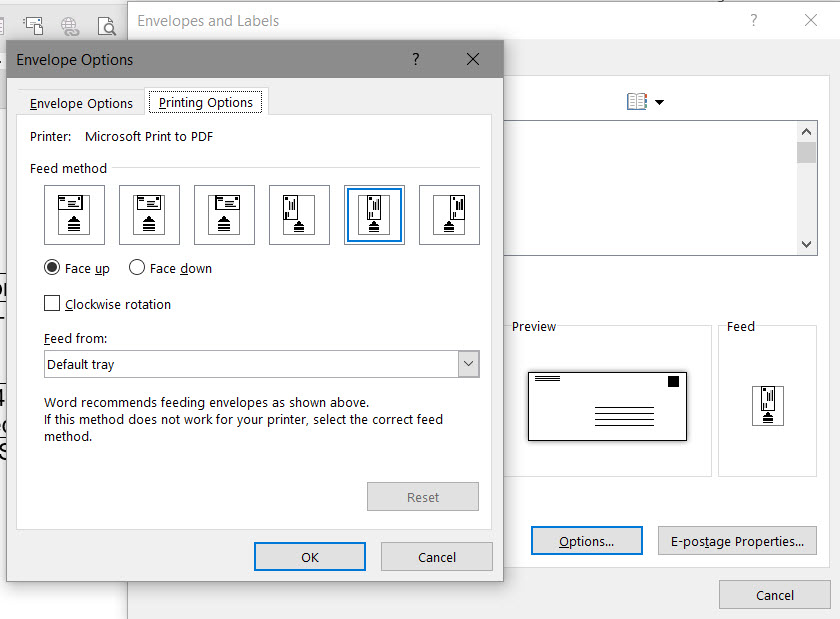Click the Feed thumbnail in Envelopes and Labels

768,405
